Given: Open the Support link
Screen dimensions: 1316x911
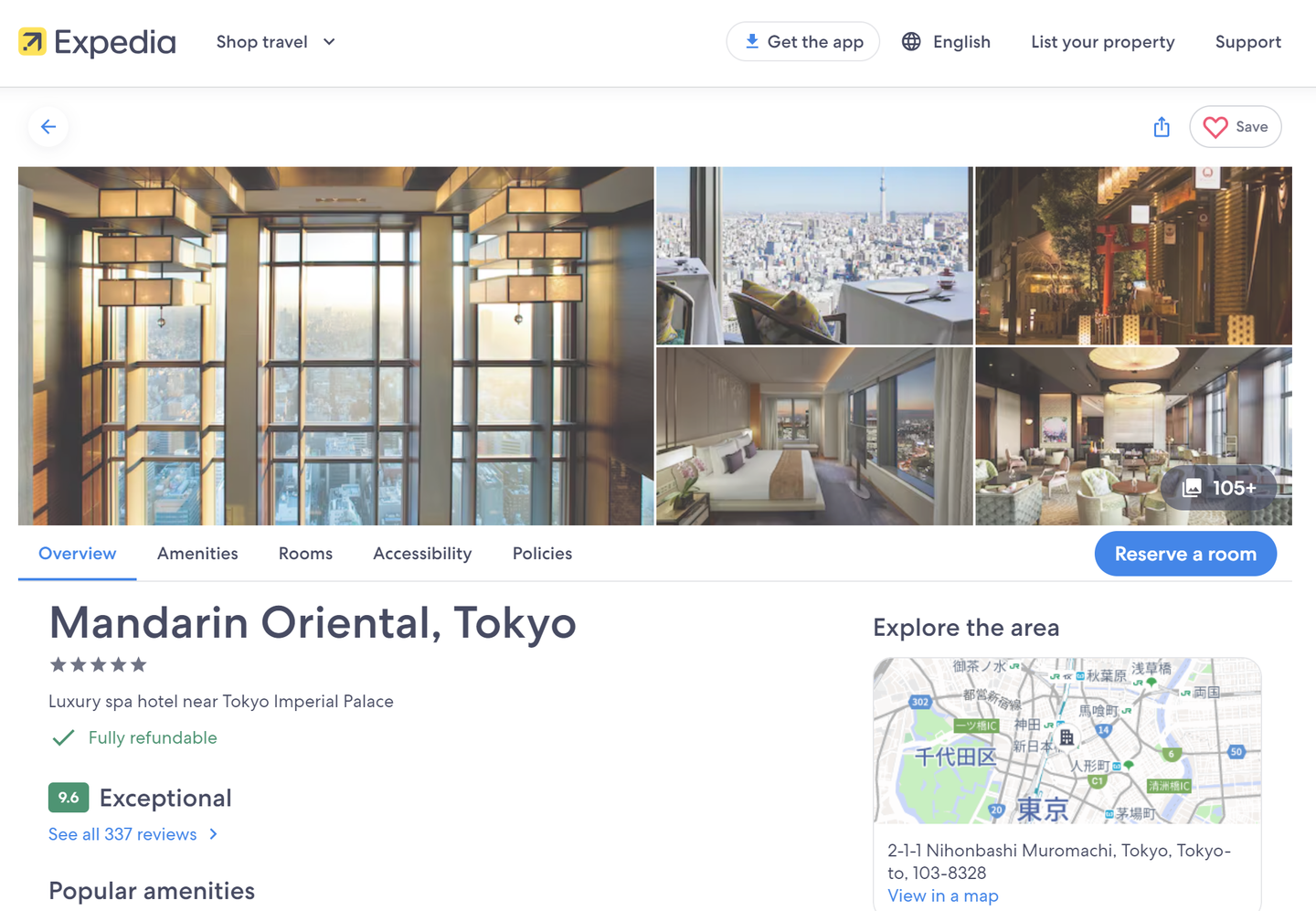Looking at the screenshot, I should point(1247,42).
